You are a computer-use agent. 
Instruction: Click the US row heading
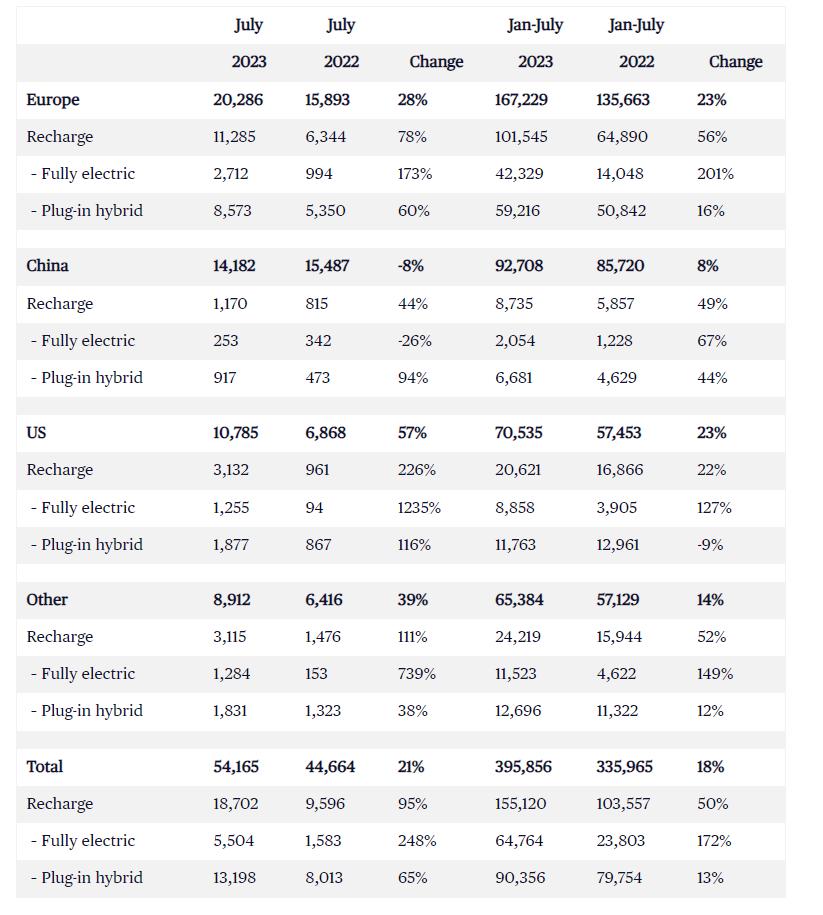pyautogui.click(x=36, y=433)
